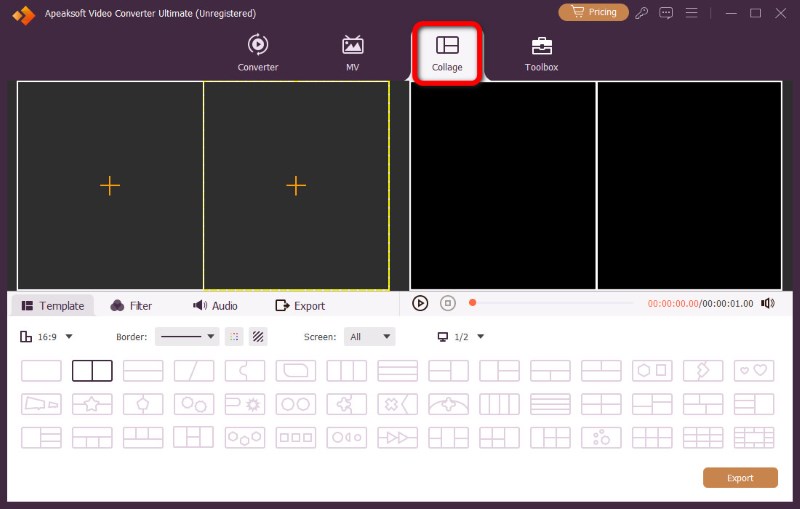
Task: Open the Screen All dropdown
Action: click(369, 337)
